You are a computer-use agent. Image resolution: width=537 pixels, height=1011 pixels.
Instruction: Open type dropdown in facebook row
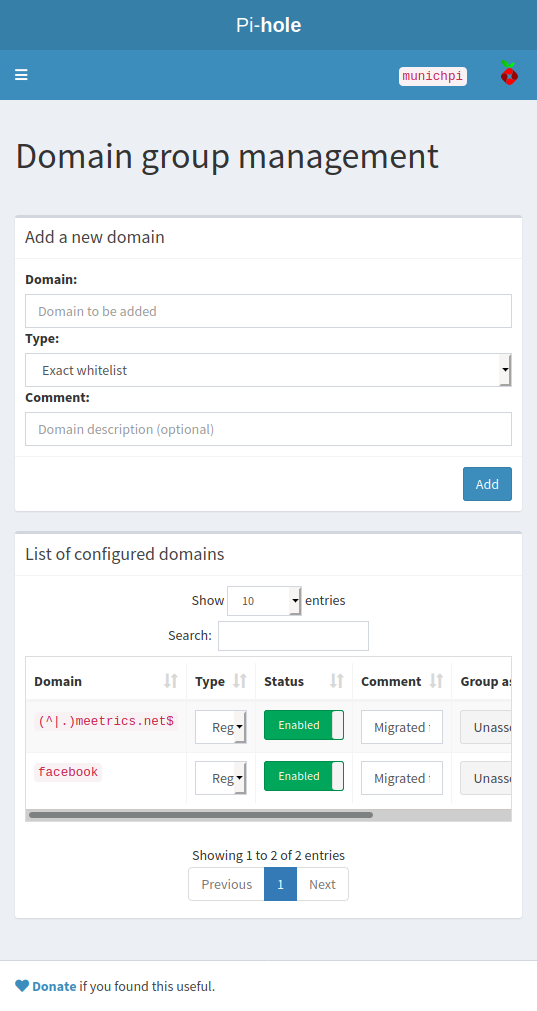221,778
